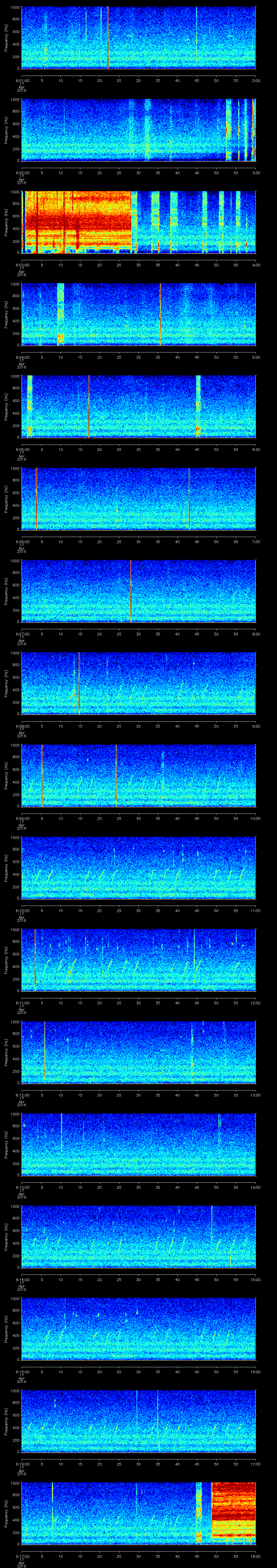Screen dimensions: 277x1568
Task: Select the spectrogram panel starting at 6:11:00
Action: point(138,960)
